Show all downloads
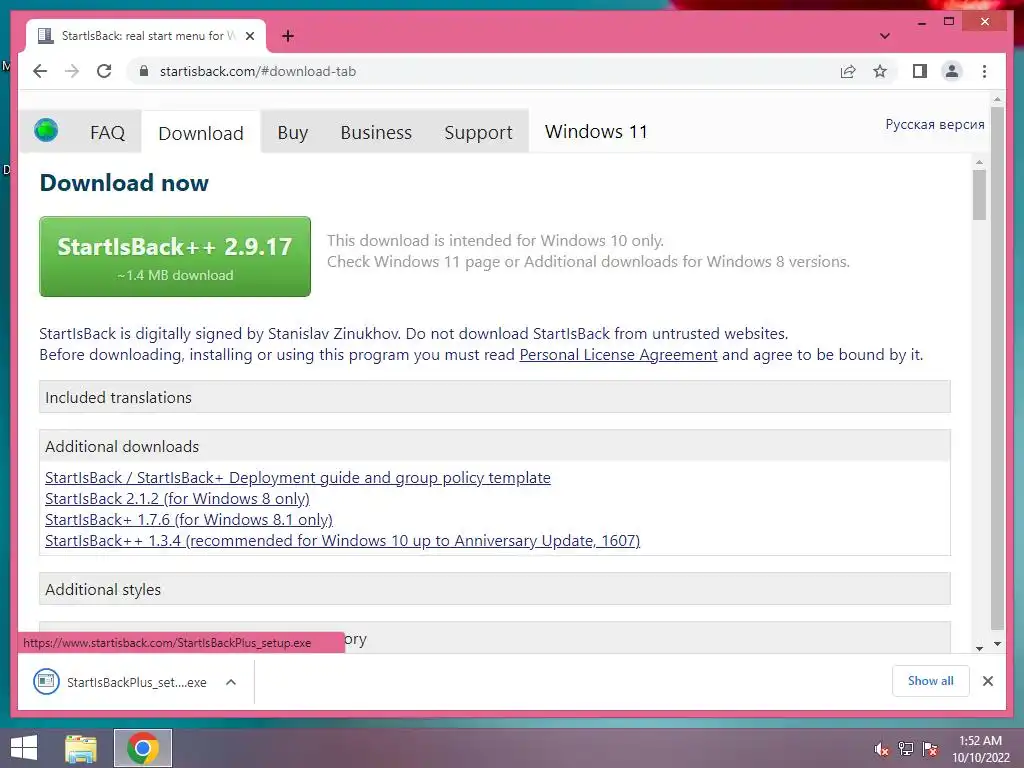The height and width of the screenshot is (768, 1024). (930, 681)
